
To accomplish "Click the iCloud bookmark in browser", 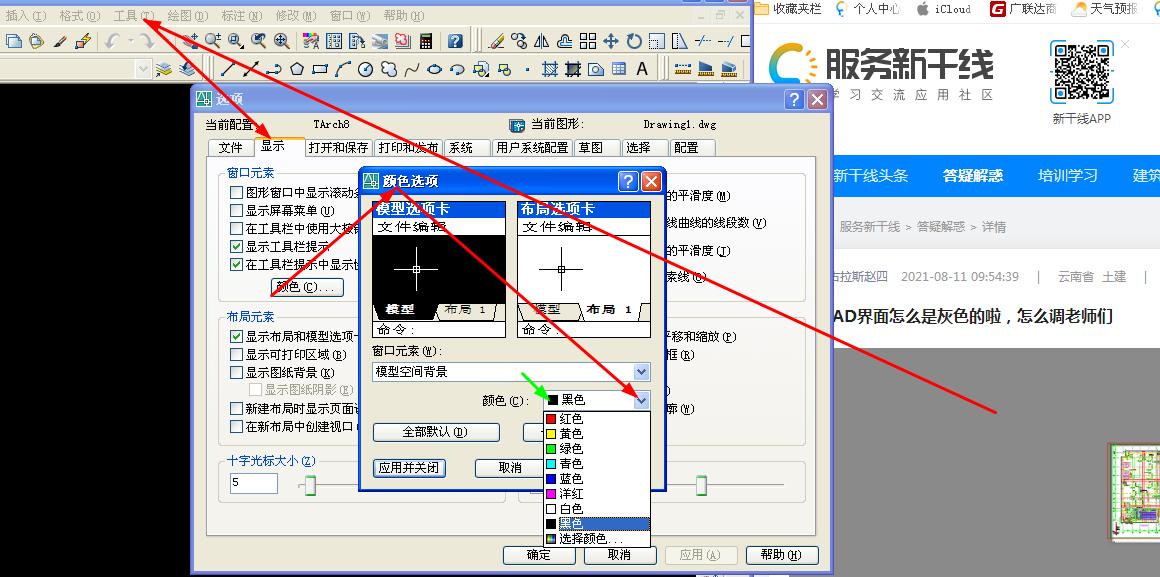I will (x=943, y=9).
